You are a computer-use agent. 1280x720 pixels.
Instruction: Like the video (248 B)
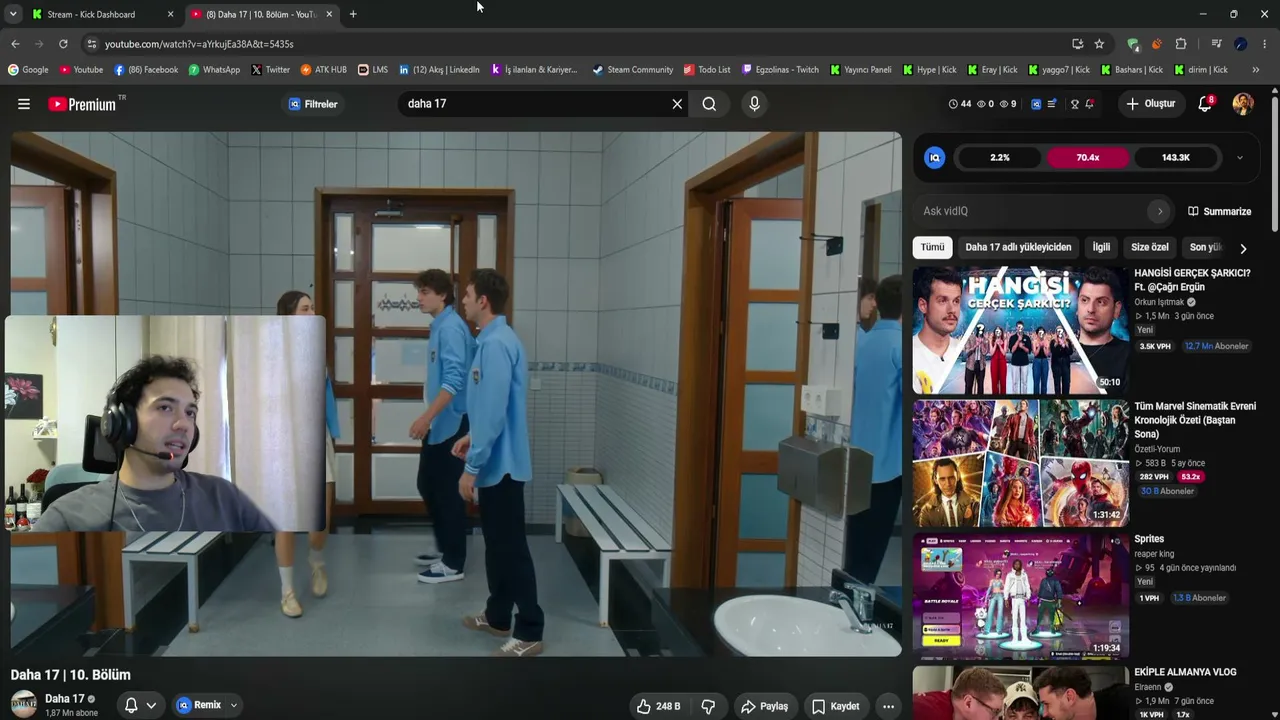click(658, 706)
